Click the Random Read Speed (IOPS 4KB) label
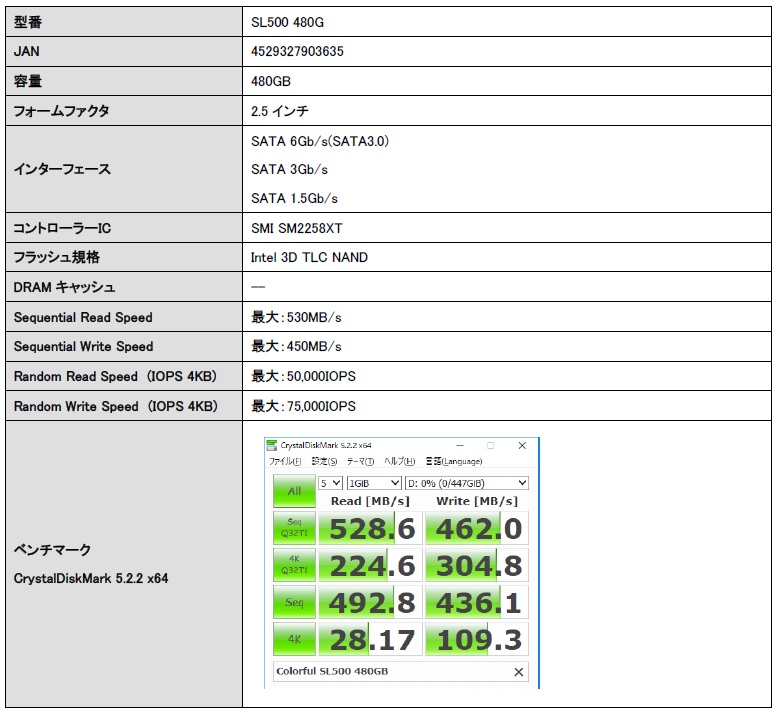The width and height of the screenshot is (777, 714). [x=115, y=377]
